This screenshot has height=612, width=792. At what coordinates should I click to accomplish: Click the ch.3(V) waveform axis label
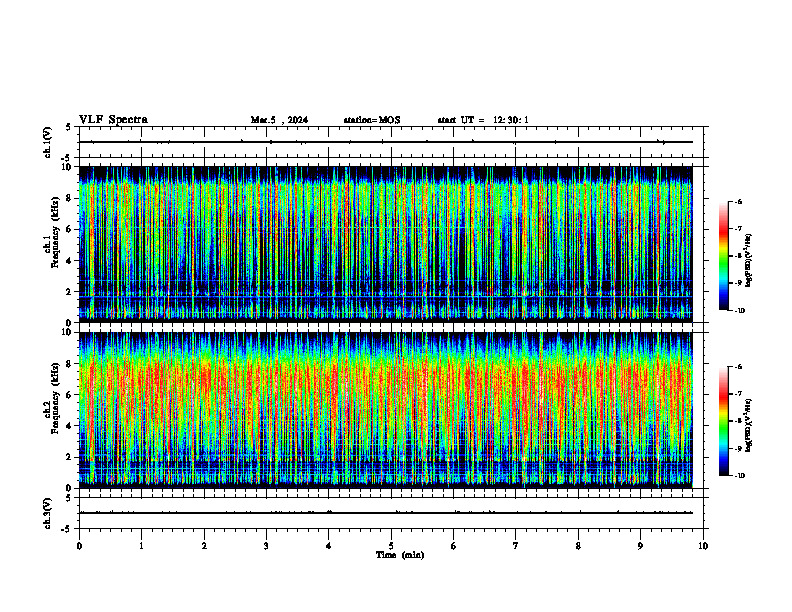47,514
